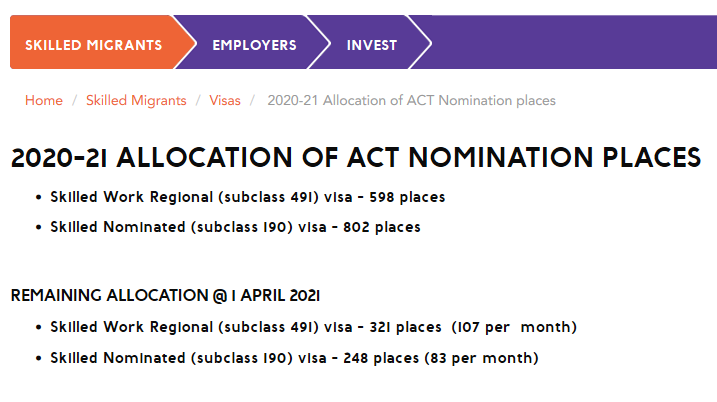Click the 248 places (83 per month) line

[x=294, y=357]
